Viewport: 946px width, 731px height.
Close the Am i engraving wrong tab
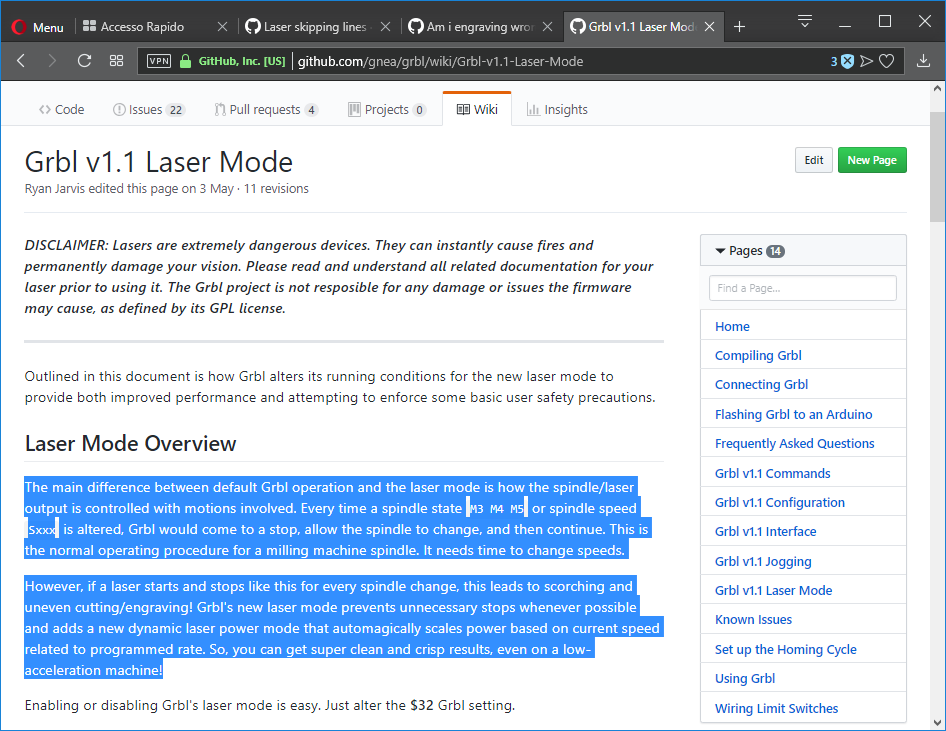point(547,27)
